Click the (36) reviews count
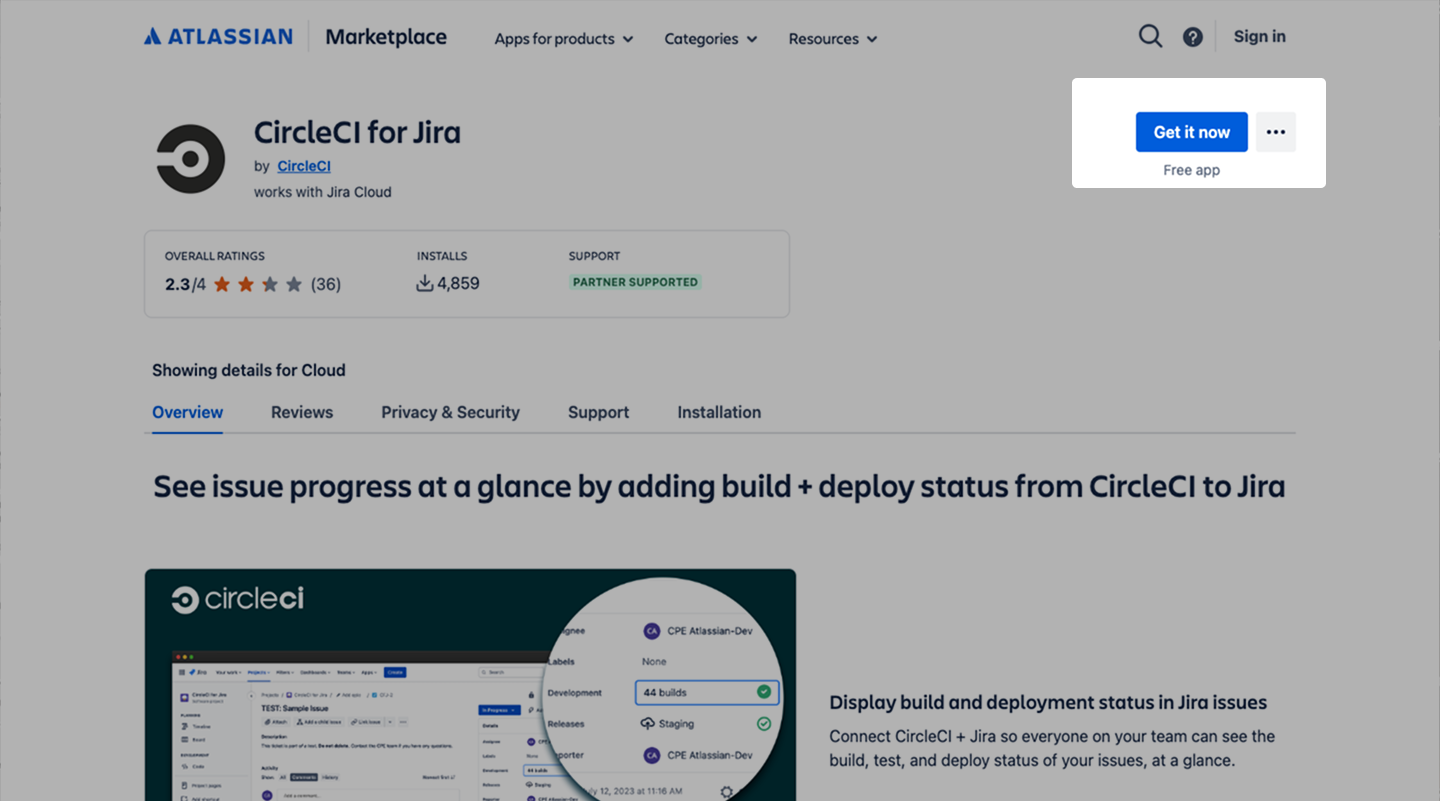 (x=326, y=284)
